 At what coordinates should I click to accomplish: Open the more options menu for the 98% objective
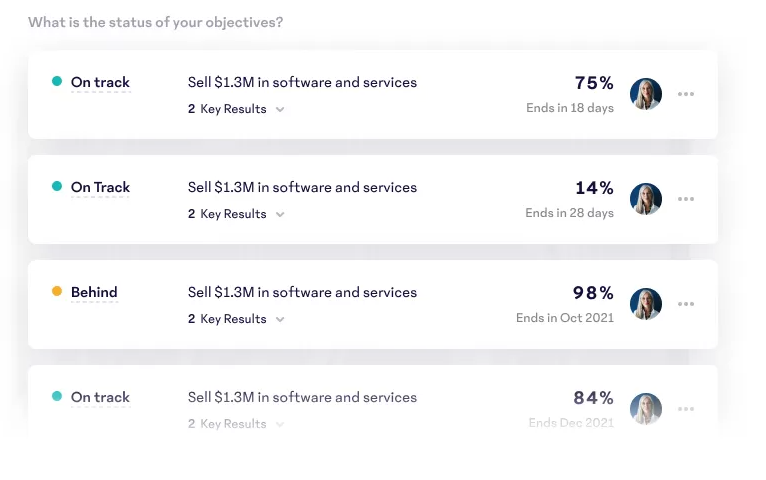pos(686,304)
